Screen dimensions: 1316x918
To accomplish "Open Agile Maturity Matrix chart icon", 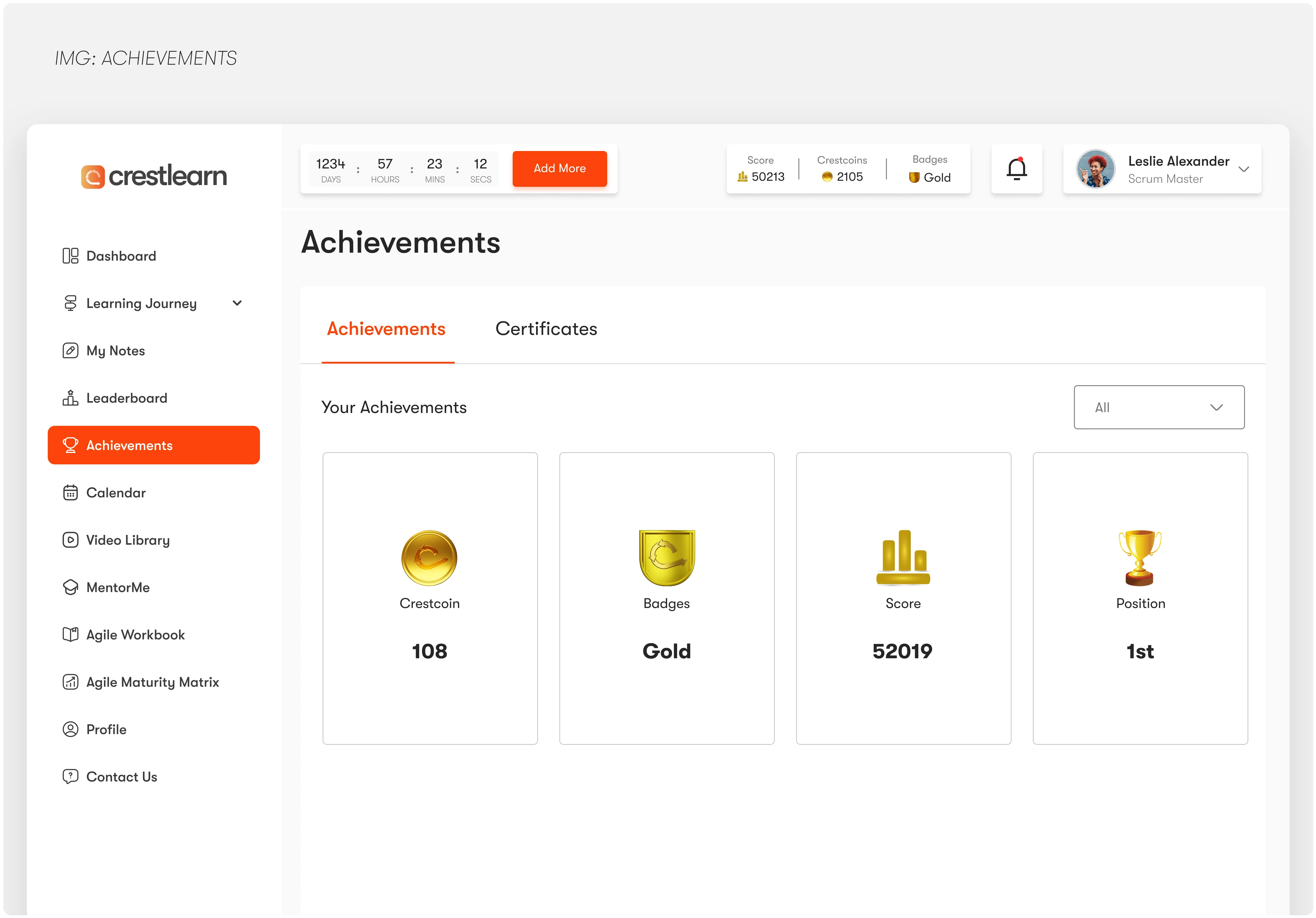I will coord(70,682).
